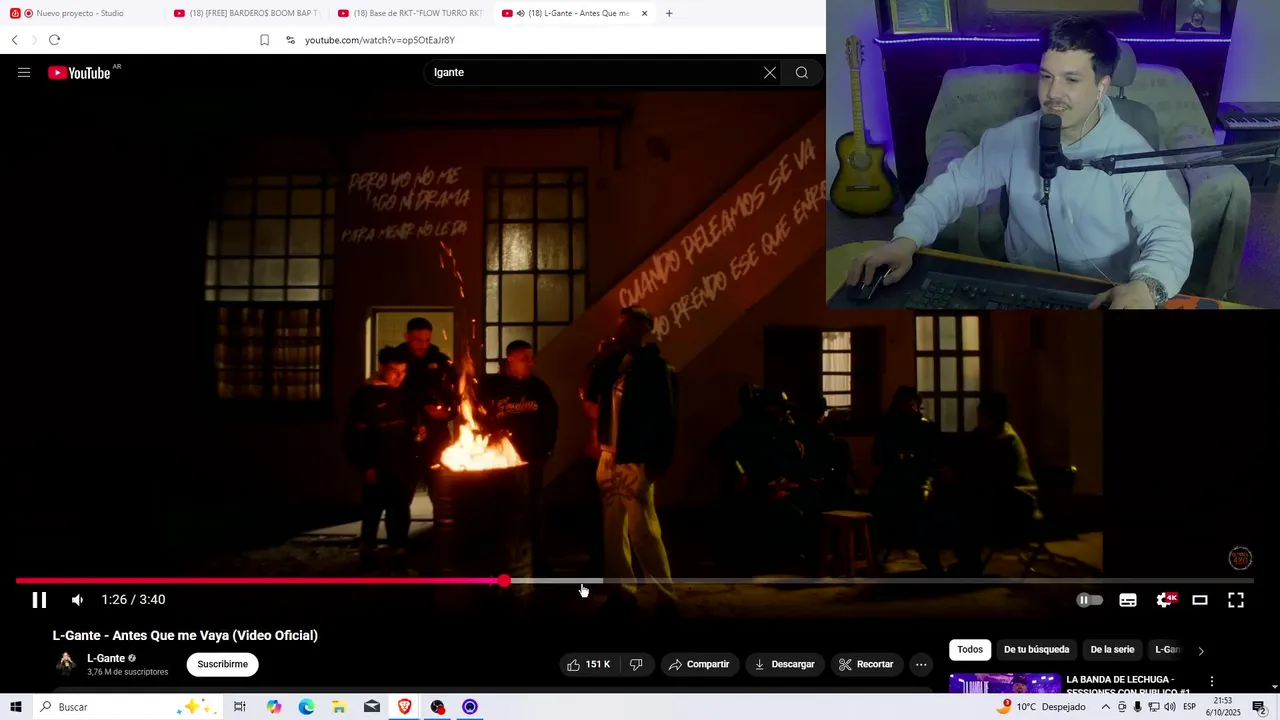Mute the video with the speaker icon
Image resolution: width=1280 pixels, height=720 pixels.
(x=77, y=600)
